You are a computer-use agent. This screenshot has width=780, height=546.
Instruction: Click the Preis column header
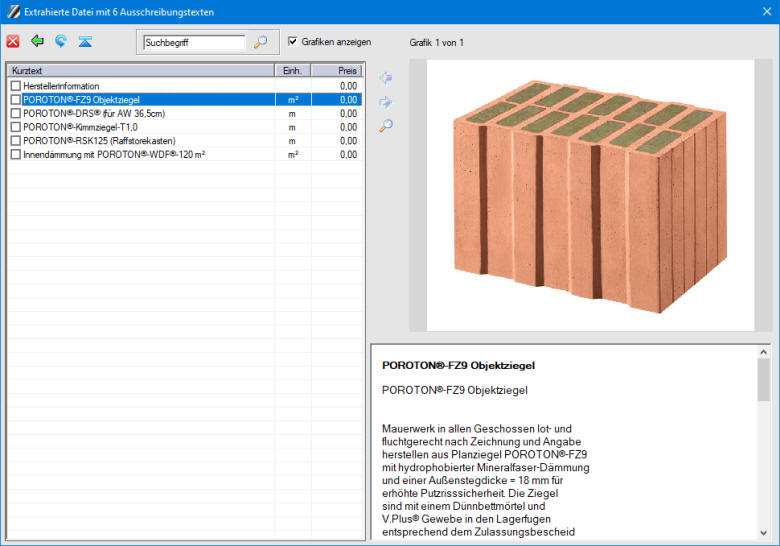337,71
